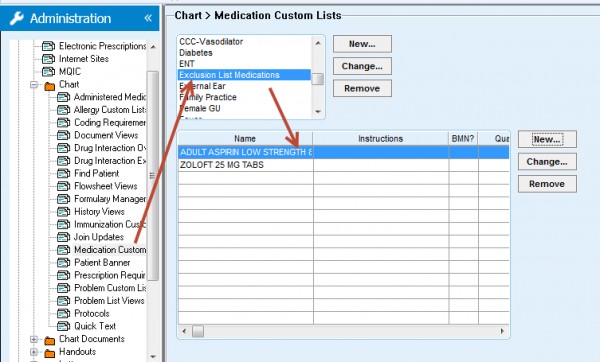
Task: Click the Allergy Custom Lists item icon
Action: (x=63, y=110)
